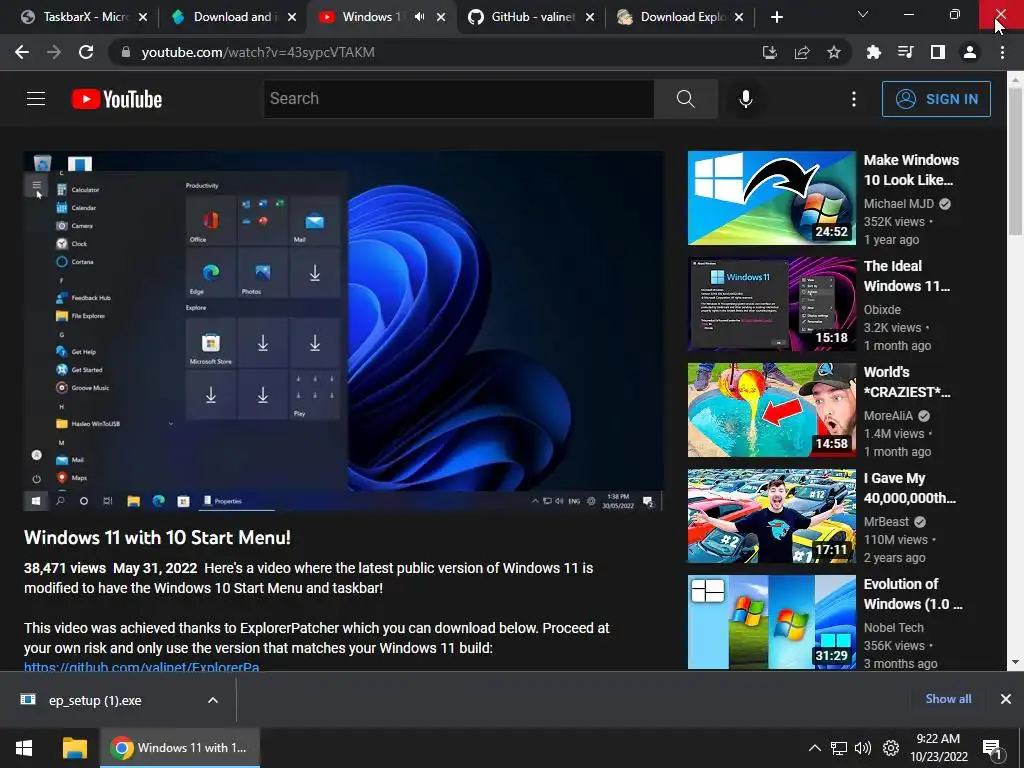The image size is (1024, 768).
Task: Click the gear tray icon
Action: (x=891, y=748)
